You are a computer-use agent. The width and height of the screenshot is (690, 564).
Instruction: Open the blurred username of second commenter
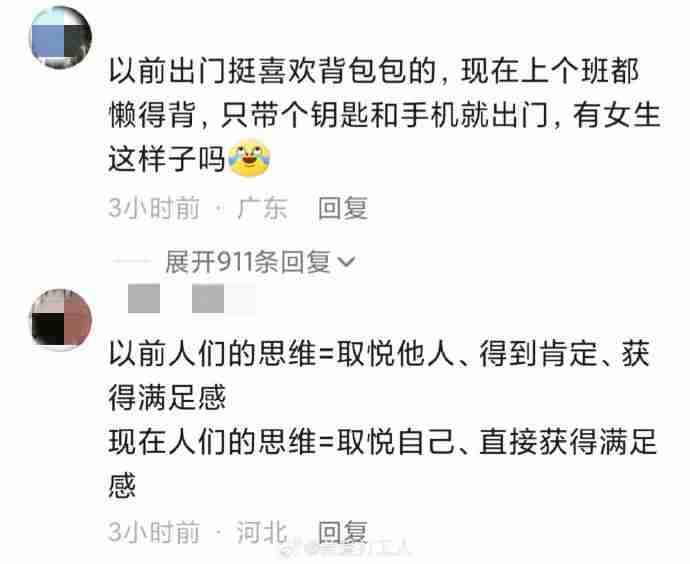tap(191, 299)
